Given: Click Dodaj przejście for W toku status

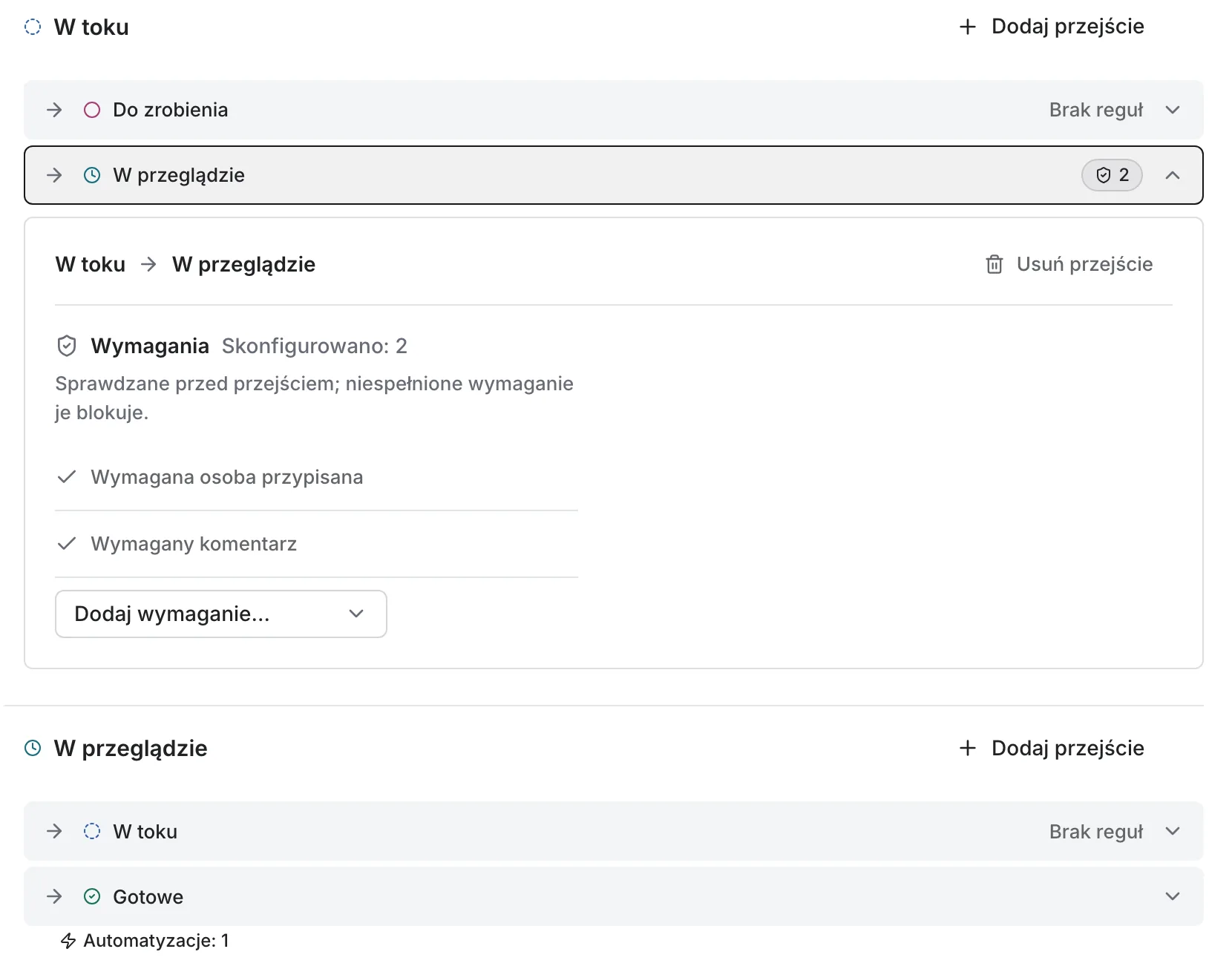Looking at the screenshot, I should click(1052, 27).
